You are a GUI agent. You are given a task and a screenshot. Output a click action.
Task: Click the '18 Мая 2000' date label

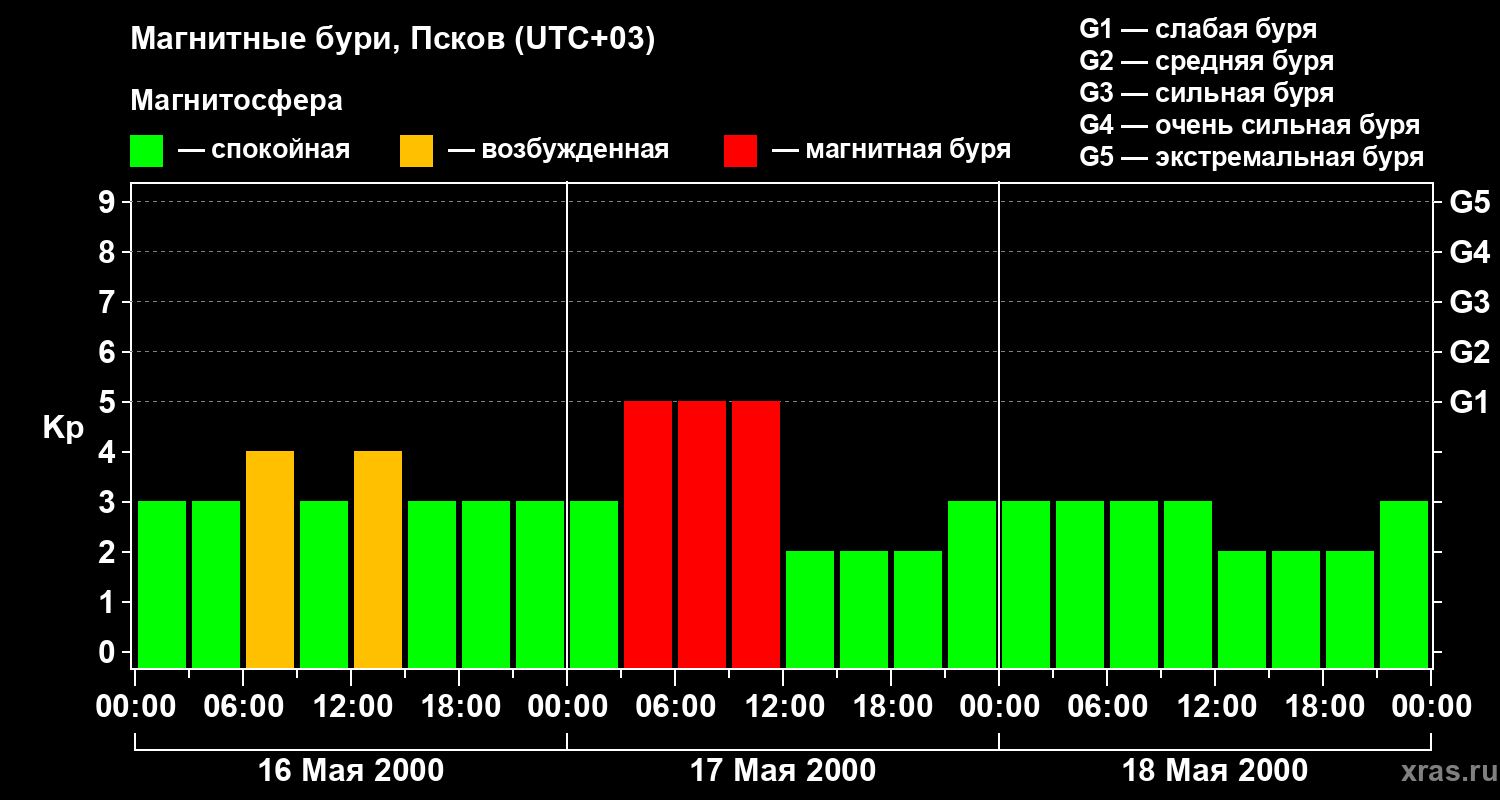(1215, 771)
